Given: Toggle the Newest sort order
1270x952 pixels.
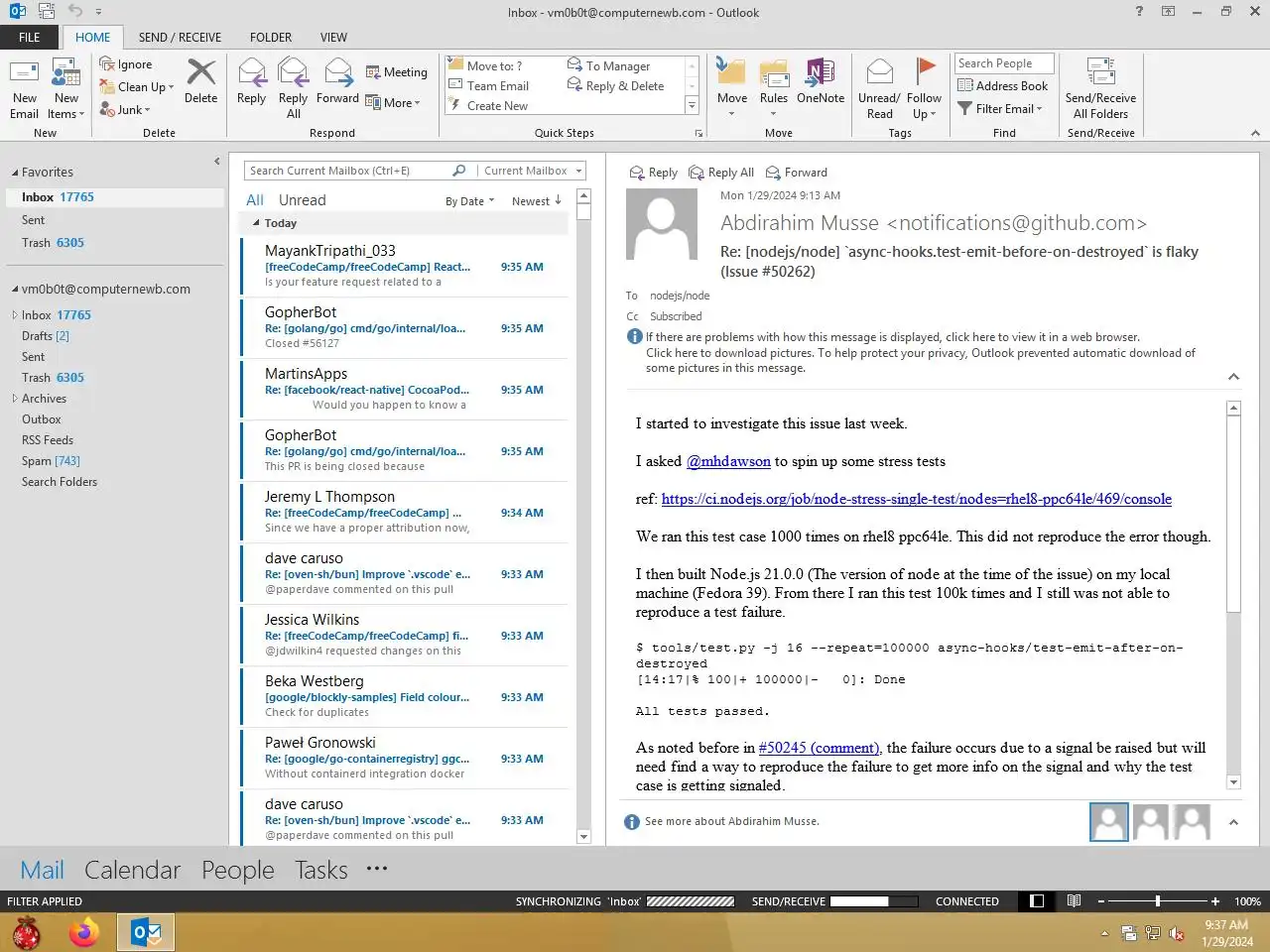Looking at the screenshot, I should click(x=537, y=201).
